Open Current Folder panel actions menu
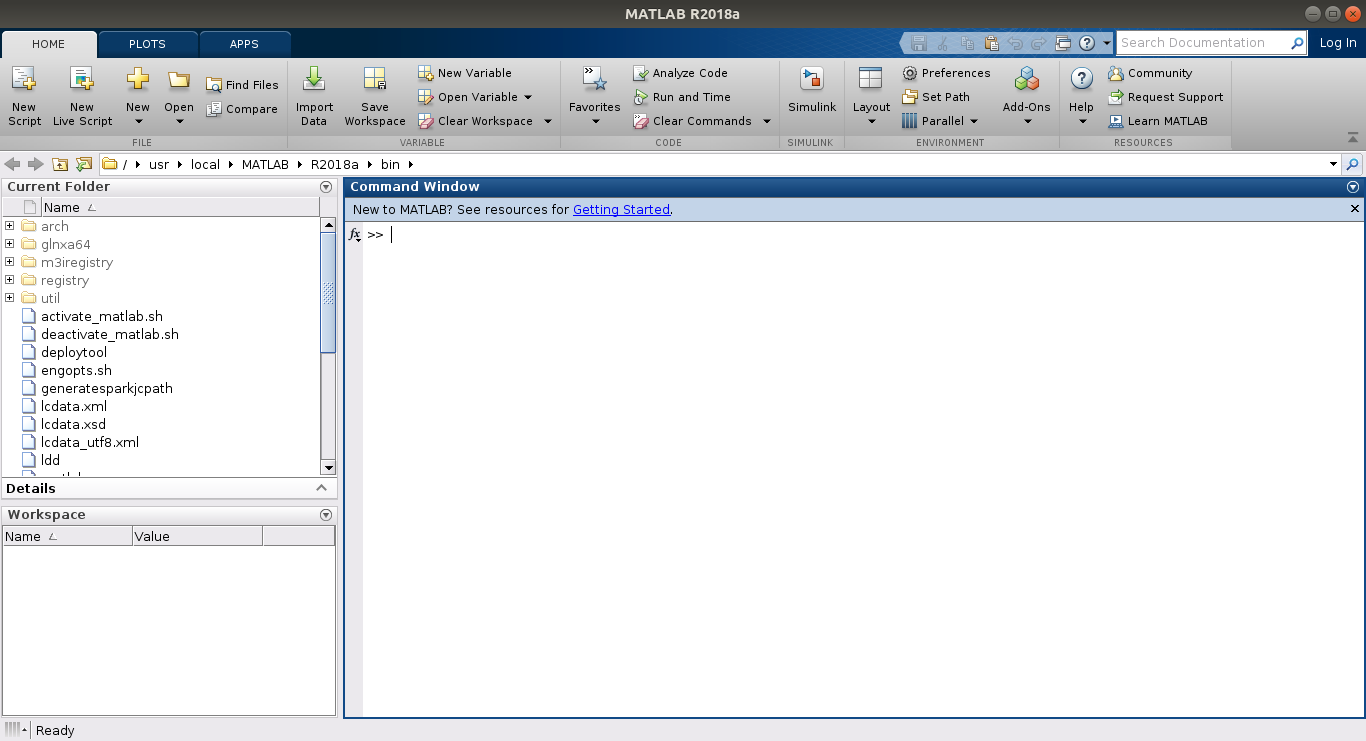1366x741 pixels. [x=325, y=187]
